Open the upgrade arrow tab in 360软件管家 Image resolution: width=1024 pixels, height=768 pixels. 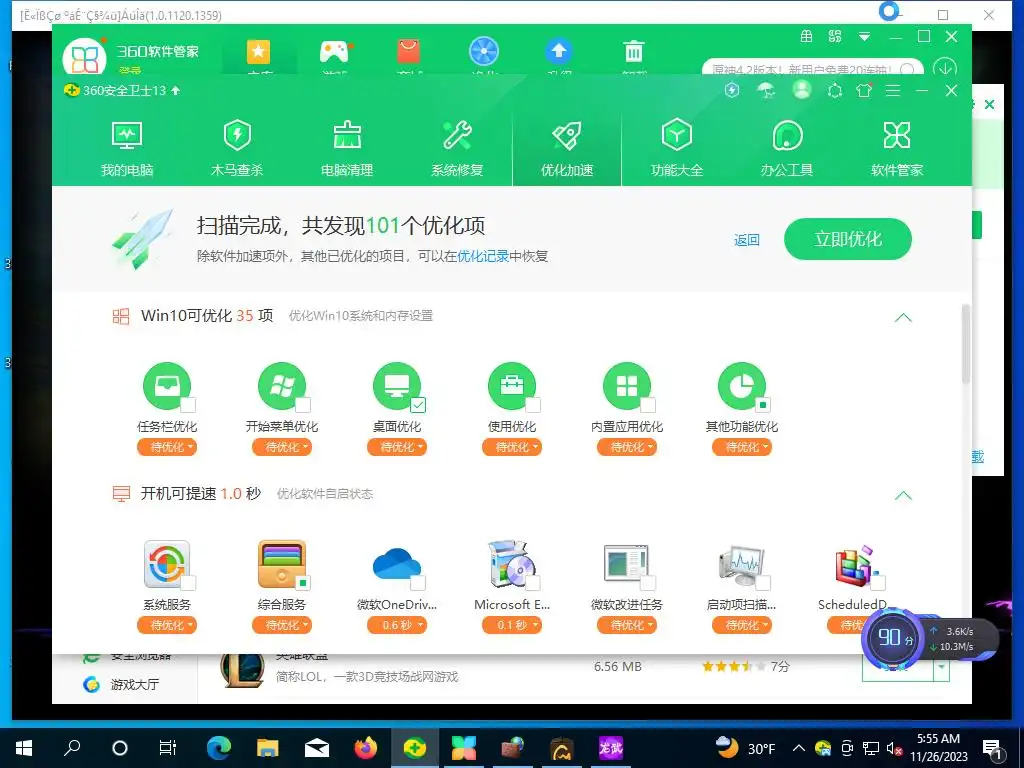(x=558, y=52)
